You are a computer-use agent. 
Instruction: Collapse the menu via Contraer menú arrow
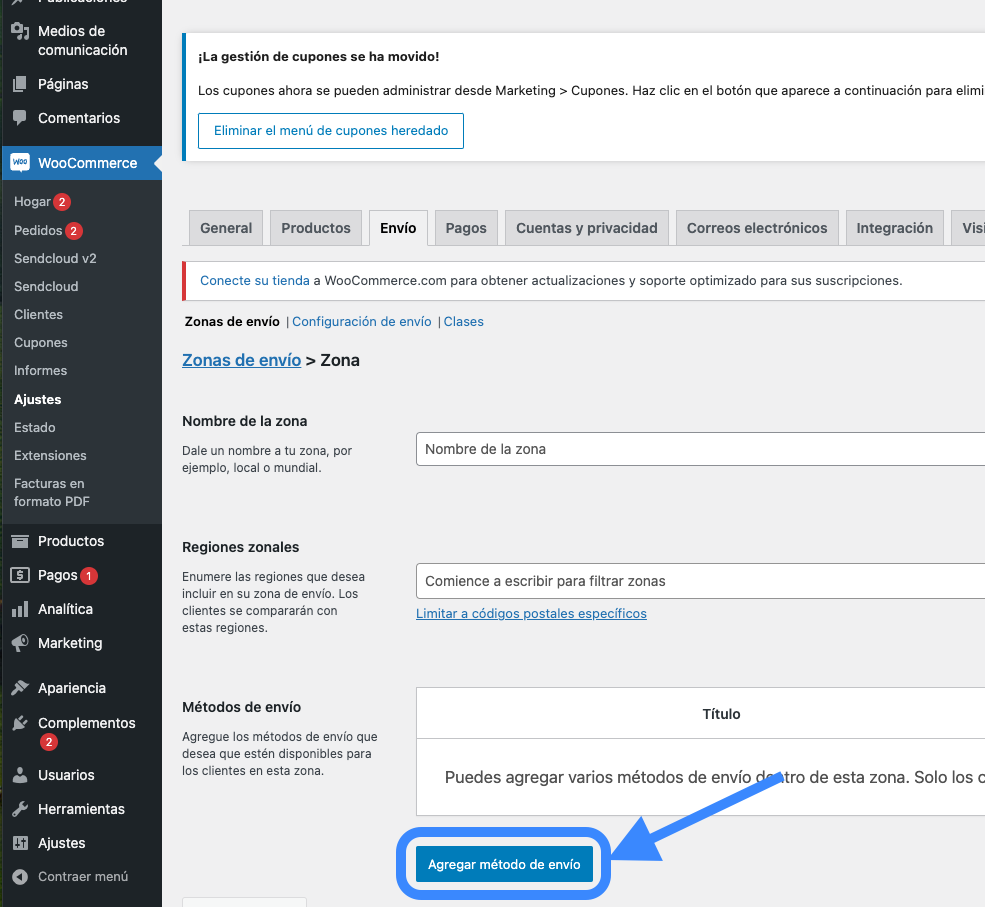(x=20, y=876)
